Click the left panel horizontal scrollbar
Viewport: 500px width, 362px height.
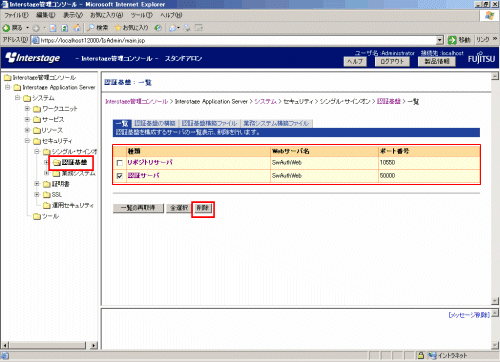(50, 345)
